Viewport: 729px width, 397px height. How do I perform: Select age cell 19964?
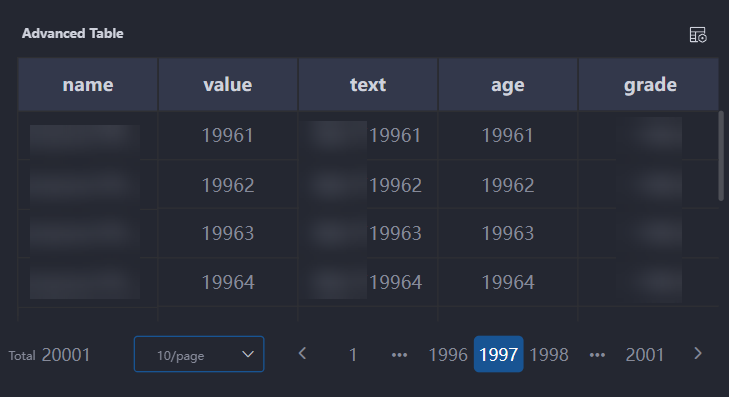[508, 282]
